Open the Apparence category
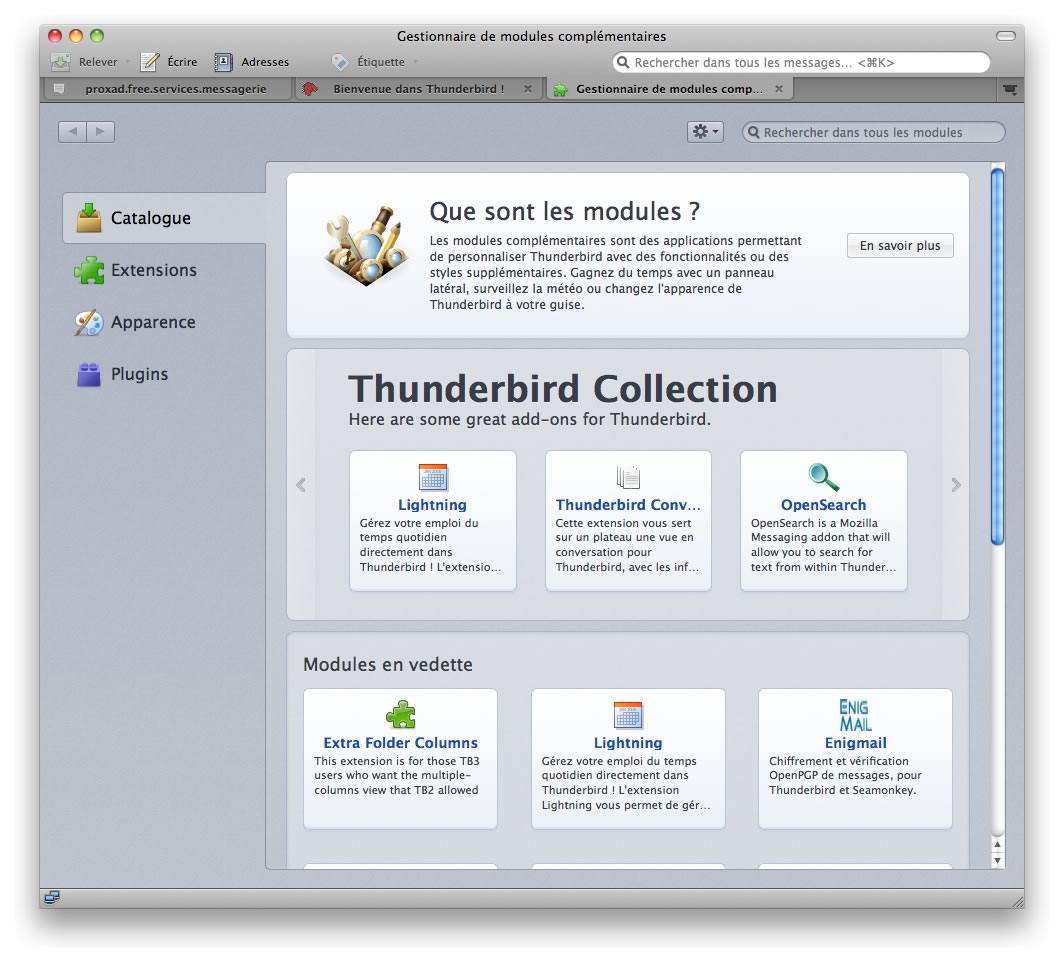Viewport: 1064px width, 963px height. (164, 322)
